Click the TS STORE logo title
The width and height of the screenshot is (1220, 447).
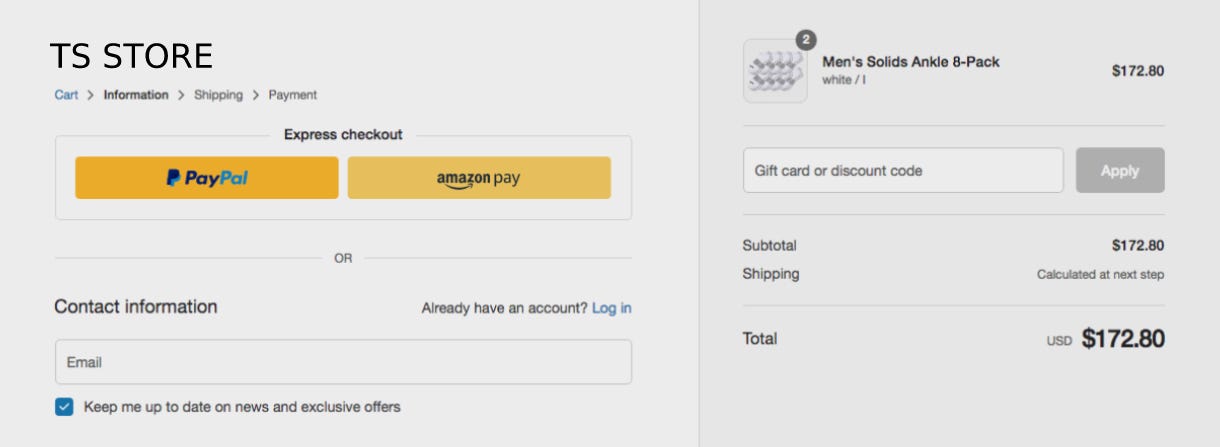pos(131,56)
